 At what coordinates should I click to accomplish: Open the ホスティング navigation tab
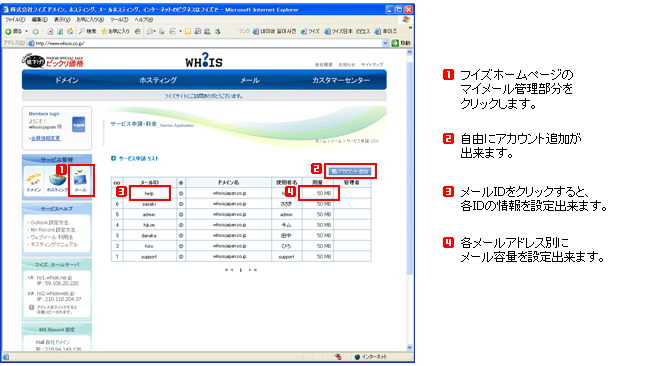point(158,80)
